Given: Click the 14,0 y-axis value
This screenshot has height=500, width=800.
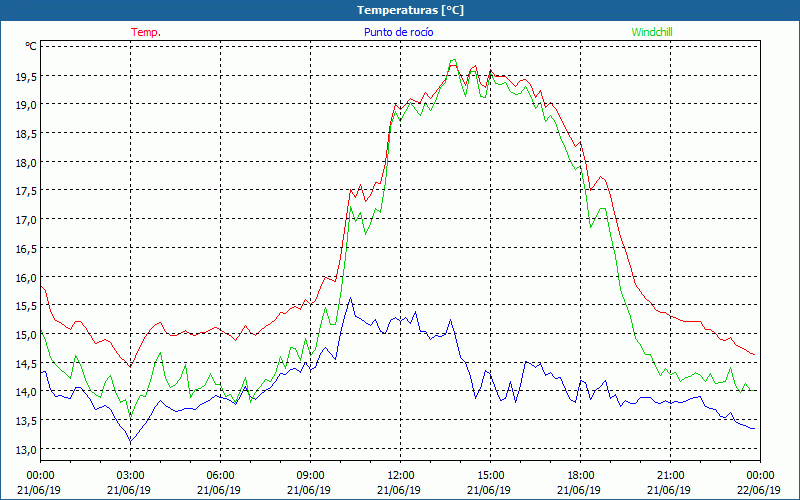Looking at the screenshot, I should 28,392.
